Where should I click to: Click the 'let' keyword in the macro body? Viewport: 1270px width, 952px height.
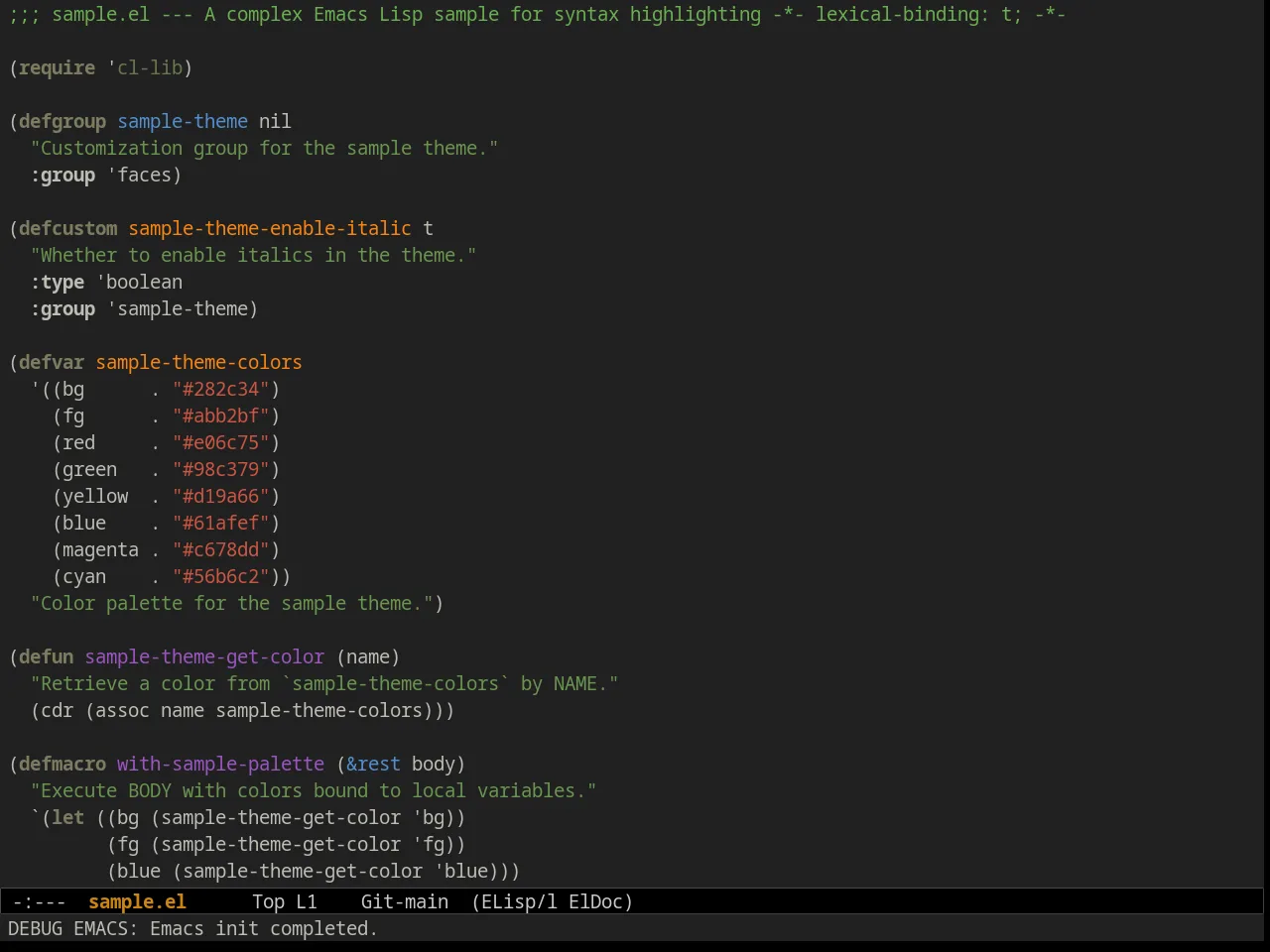pyautogui.click(x=68, y=817)
